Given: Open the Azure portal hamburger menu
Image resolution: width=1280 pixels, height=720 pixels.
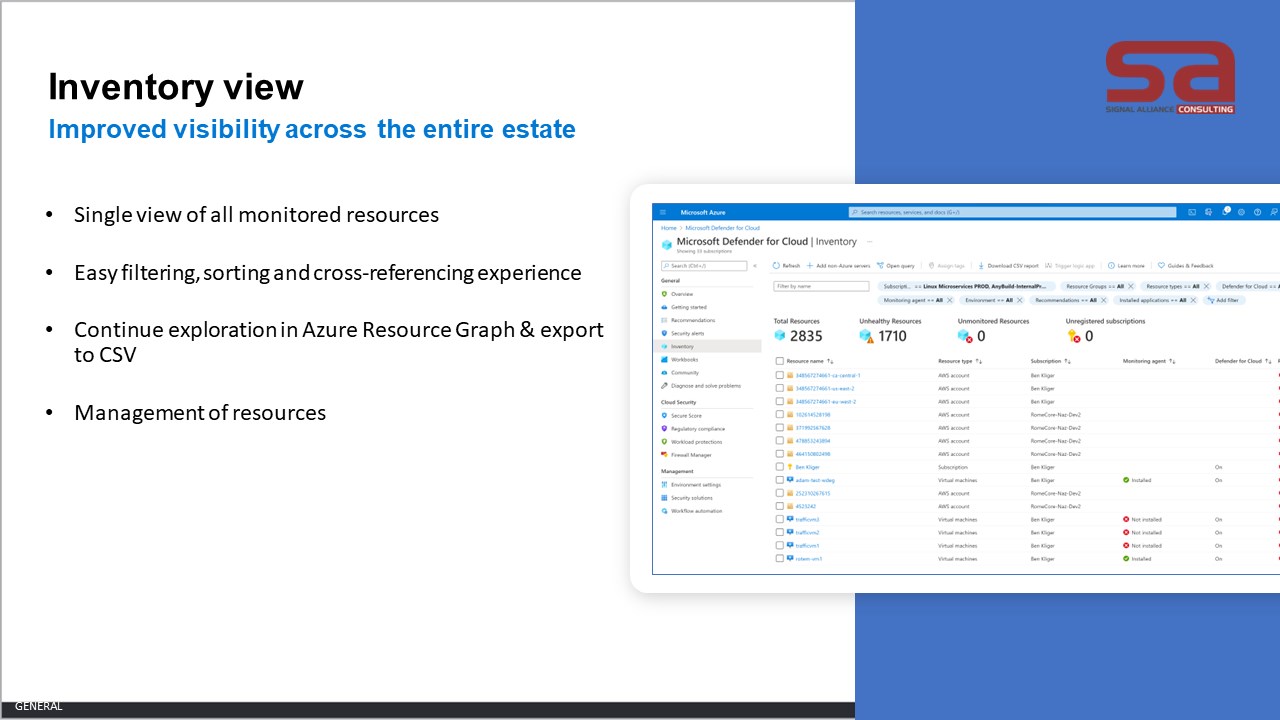Looking at the screenshot, I should click(x=663, y=212).
